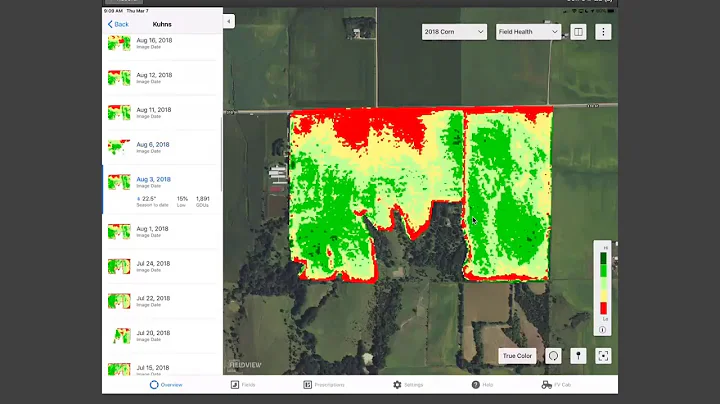Viewport: 720px width, 404px height.
Task: Open the three-dot more options menu
Action: pos(603,32)
